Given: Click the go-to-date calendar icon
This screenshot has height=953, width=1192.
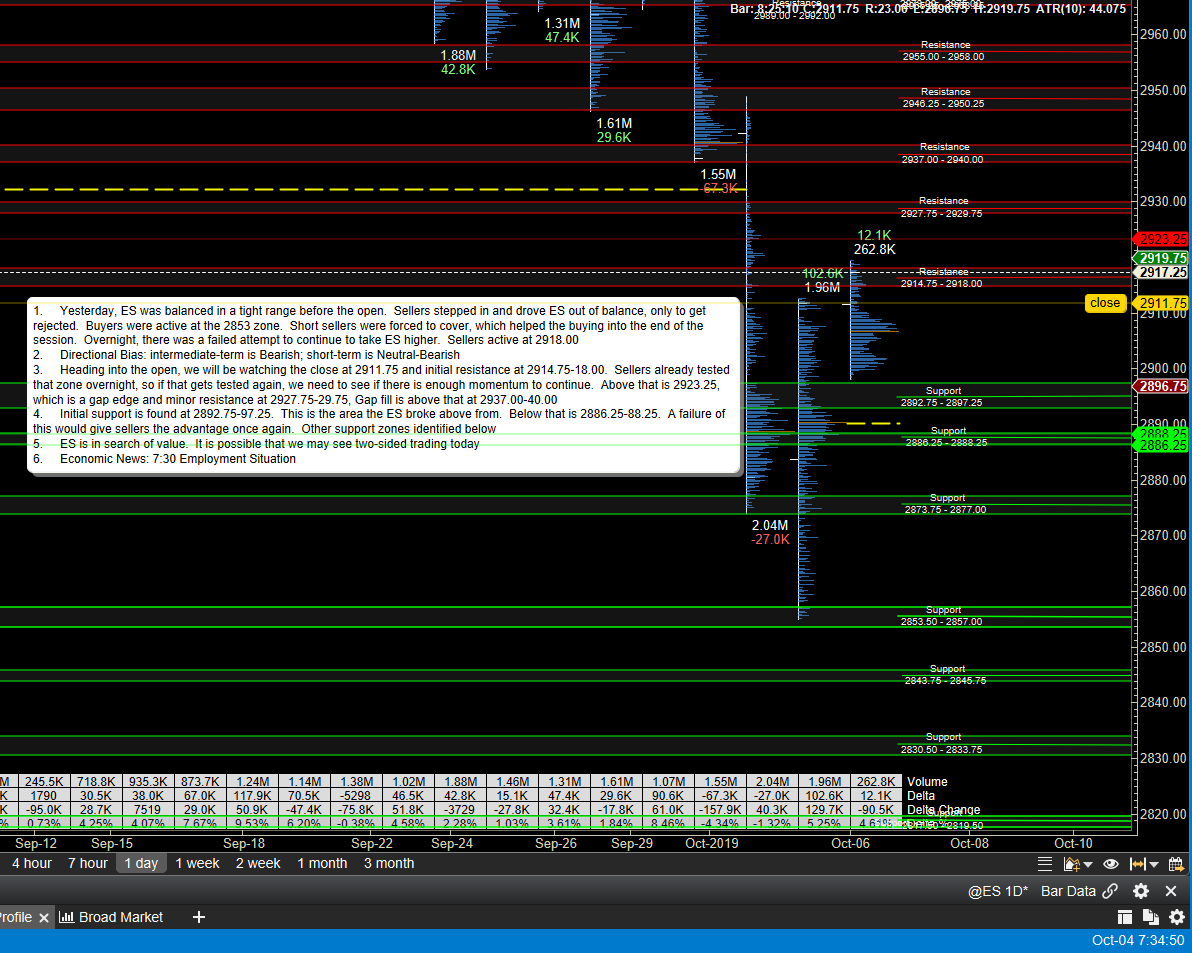Looking at the screenshot, I should click(1175, 863).
